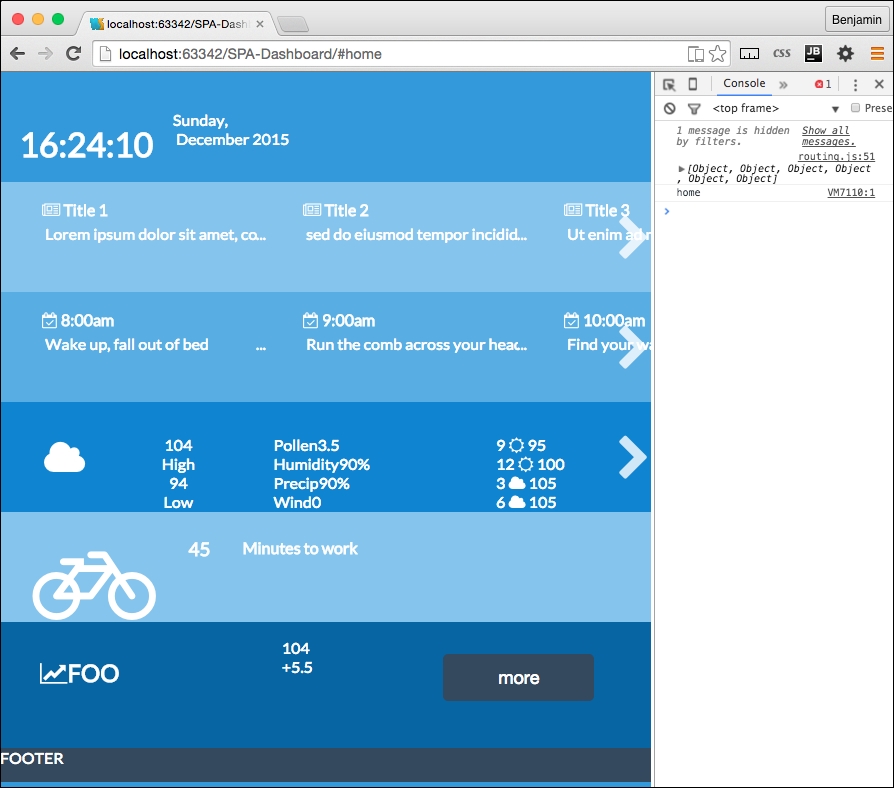Open the gear extension icon in toolbar
This screenshot has width=894, height=788.
point(845,54)
